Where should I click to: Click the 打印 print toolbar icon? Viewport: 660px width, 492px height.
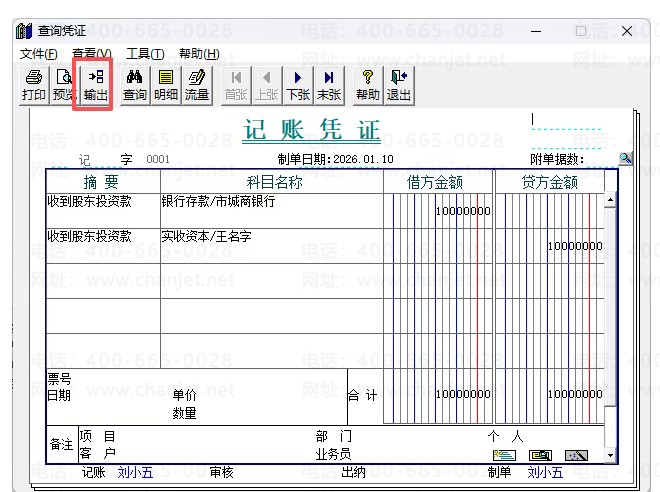click(x=34, y=85)
